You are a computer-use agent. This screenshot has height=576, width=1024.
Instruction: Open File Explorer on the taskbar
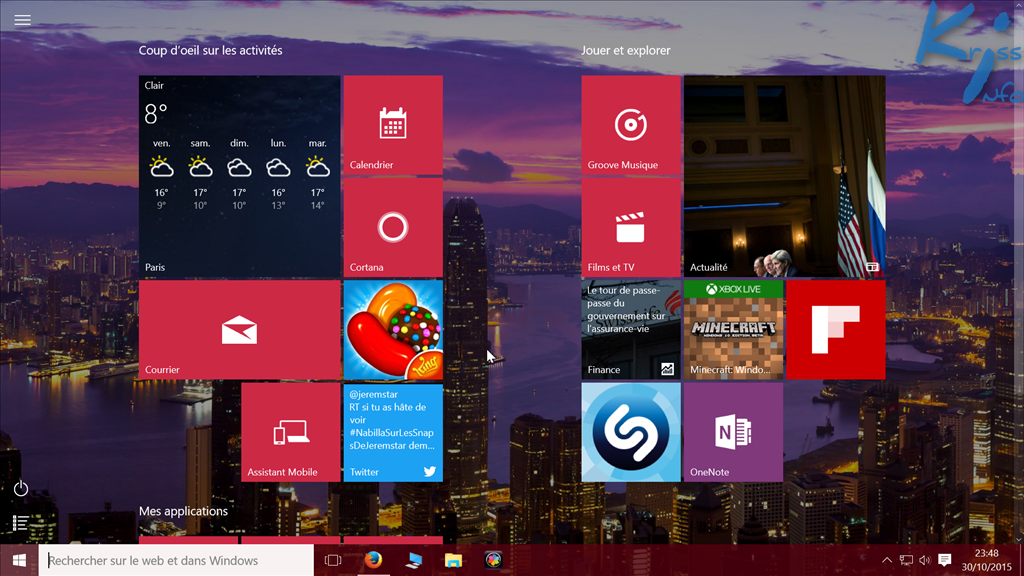click(451, 560)
